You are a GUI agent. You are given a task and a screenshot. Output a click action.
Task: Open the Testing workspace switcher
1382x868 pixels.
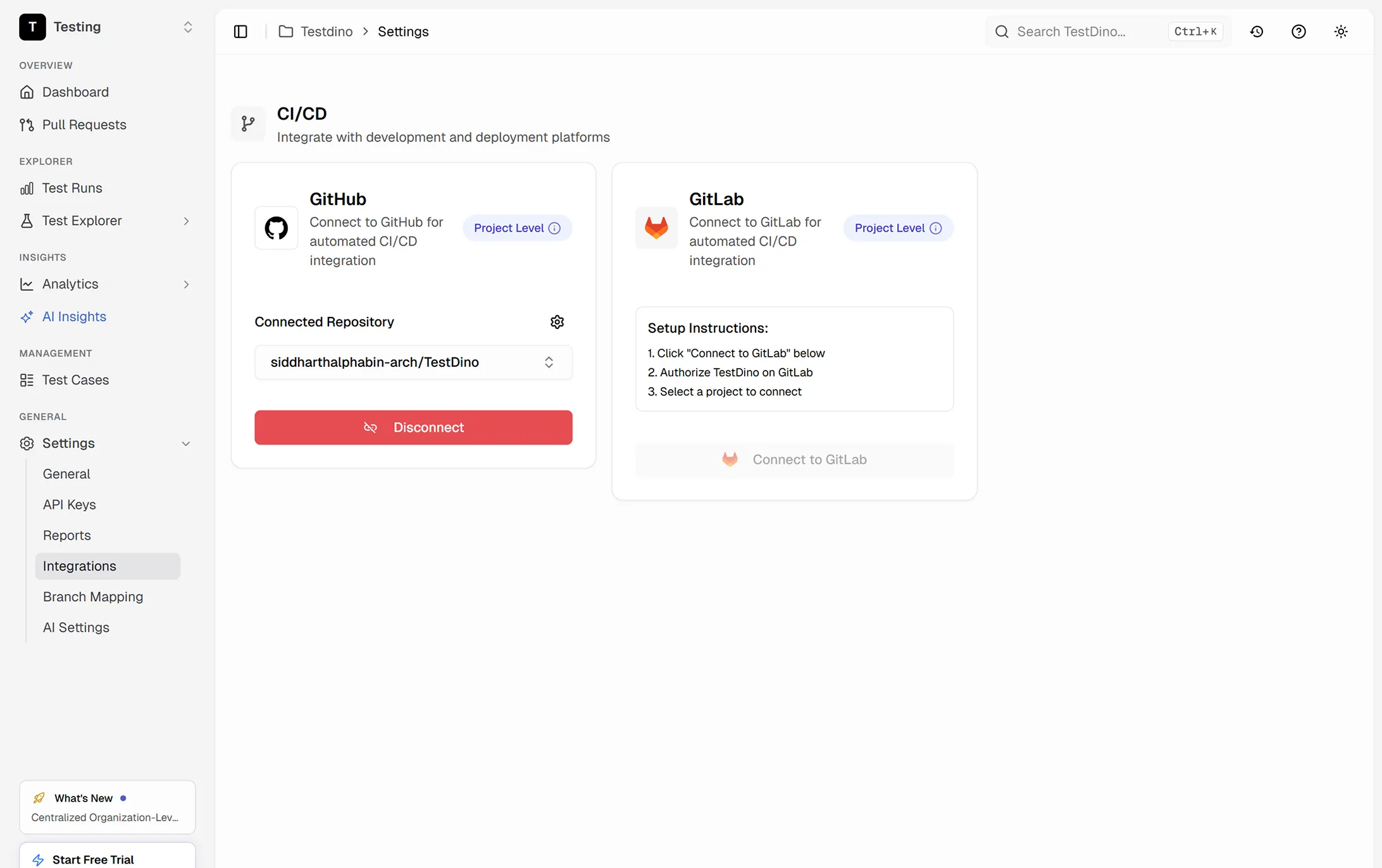point(188,27)
